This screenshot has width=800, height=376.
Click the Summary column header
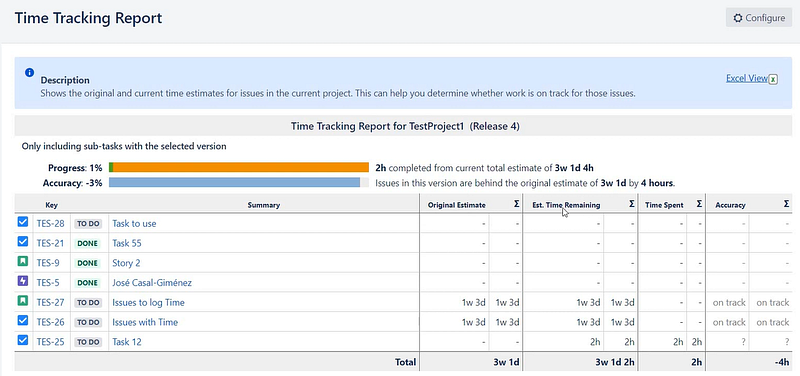pos(264,205)
